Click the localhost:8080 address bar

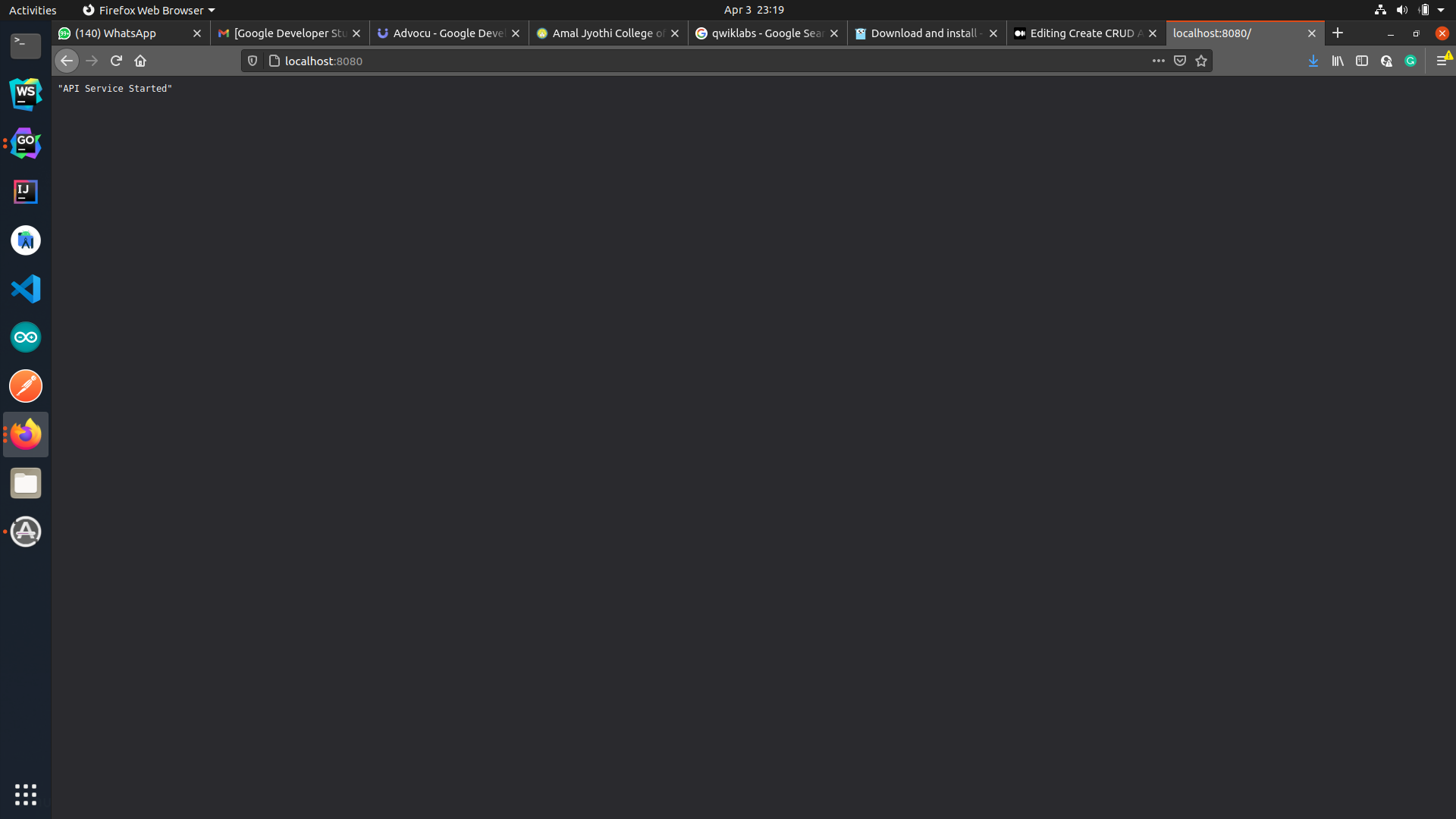coord(682,61)
